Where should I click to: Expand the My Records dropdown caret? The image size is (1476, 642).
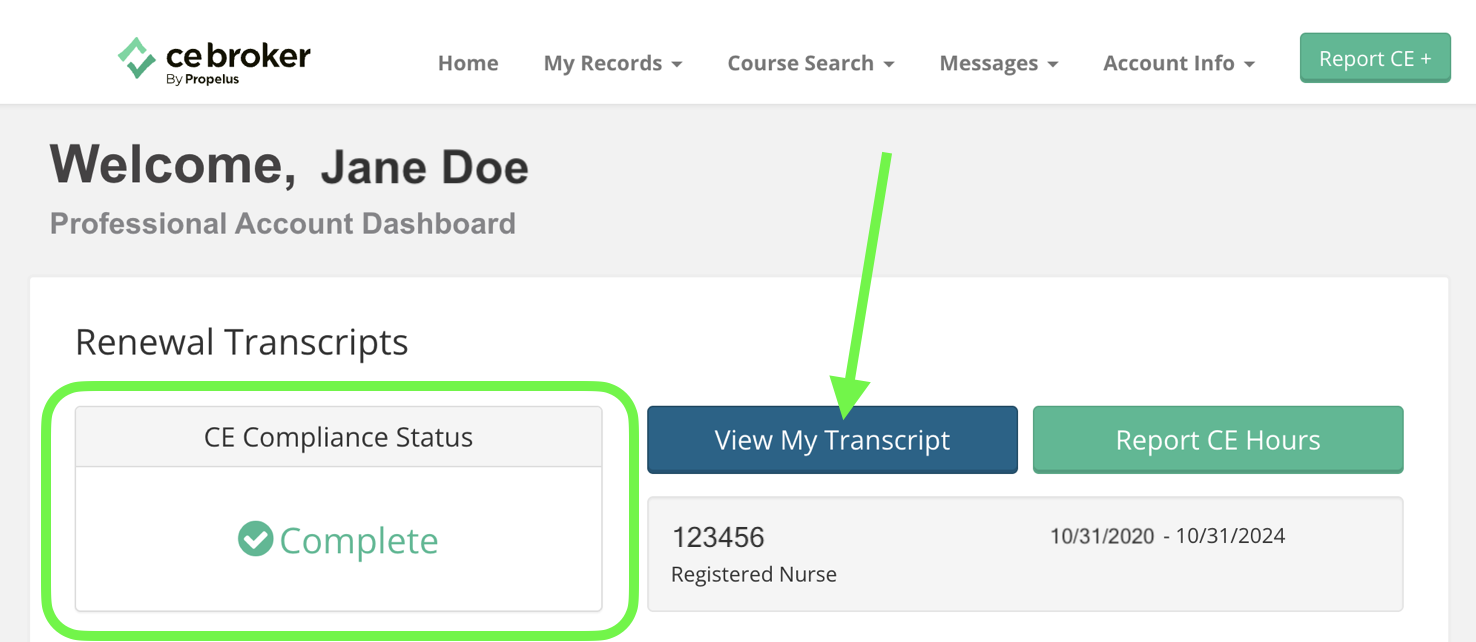677,64
